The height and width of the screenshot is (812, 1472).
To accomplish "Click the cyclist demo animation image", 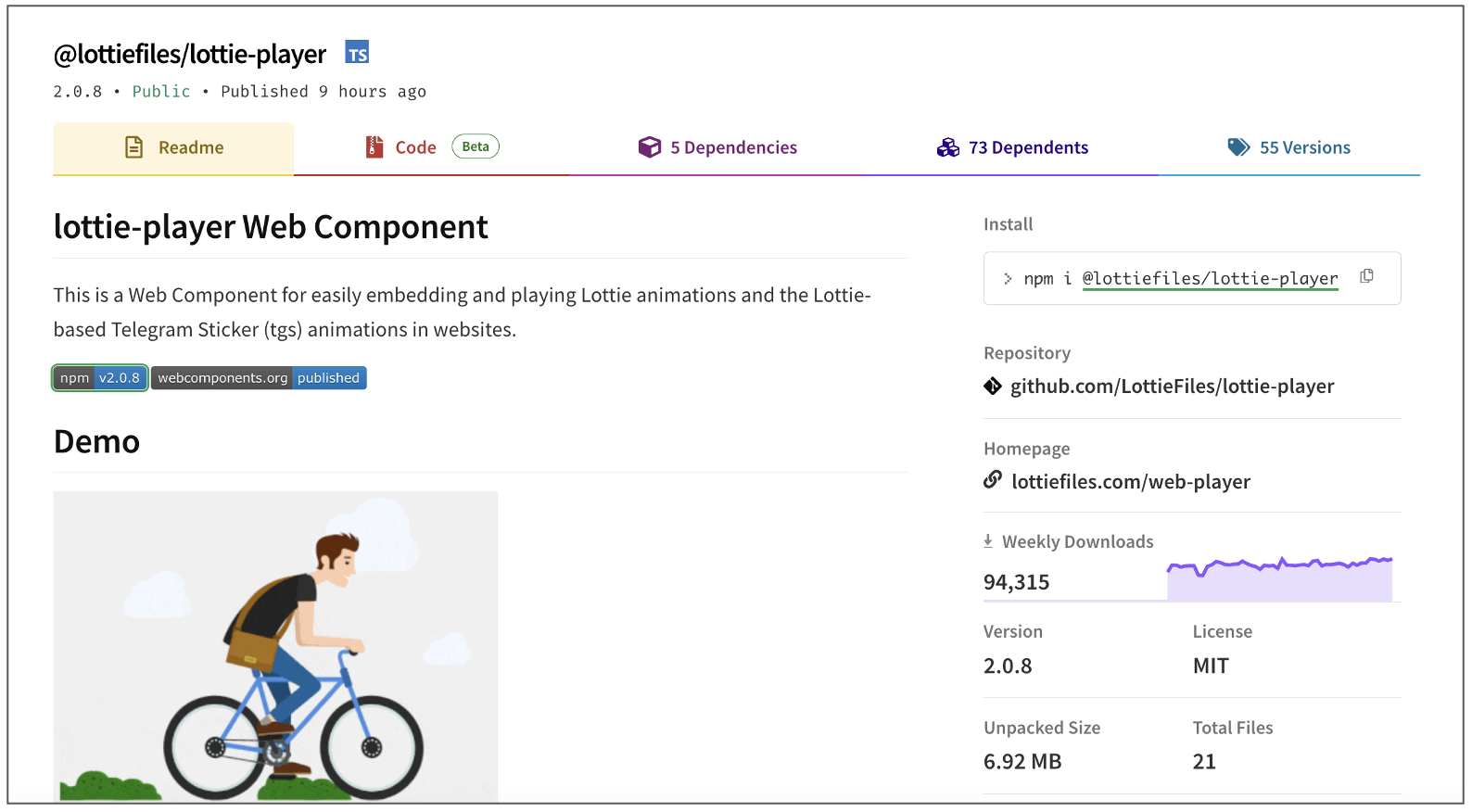I will (x=275, y=646).
